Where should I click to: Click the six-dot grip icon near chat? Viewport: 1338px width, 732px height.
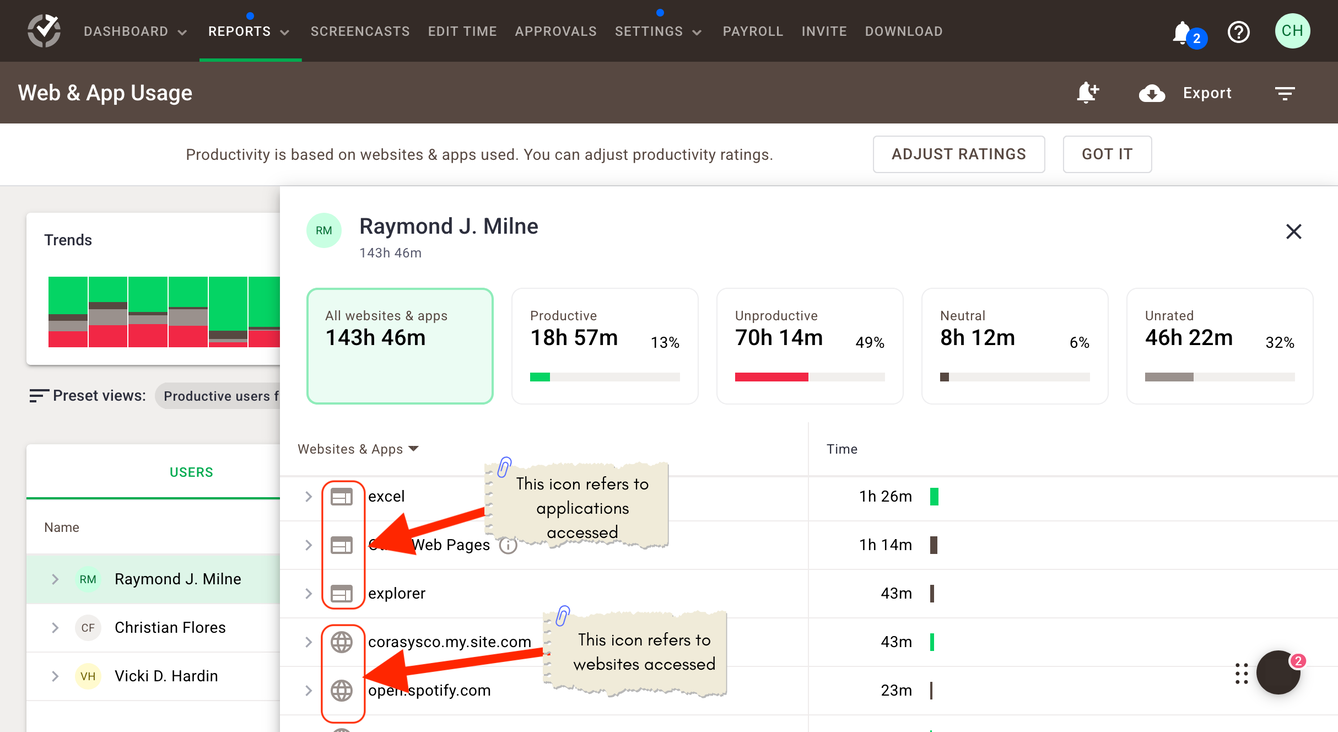(1241, 674)
